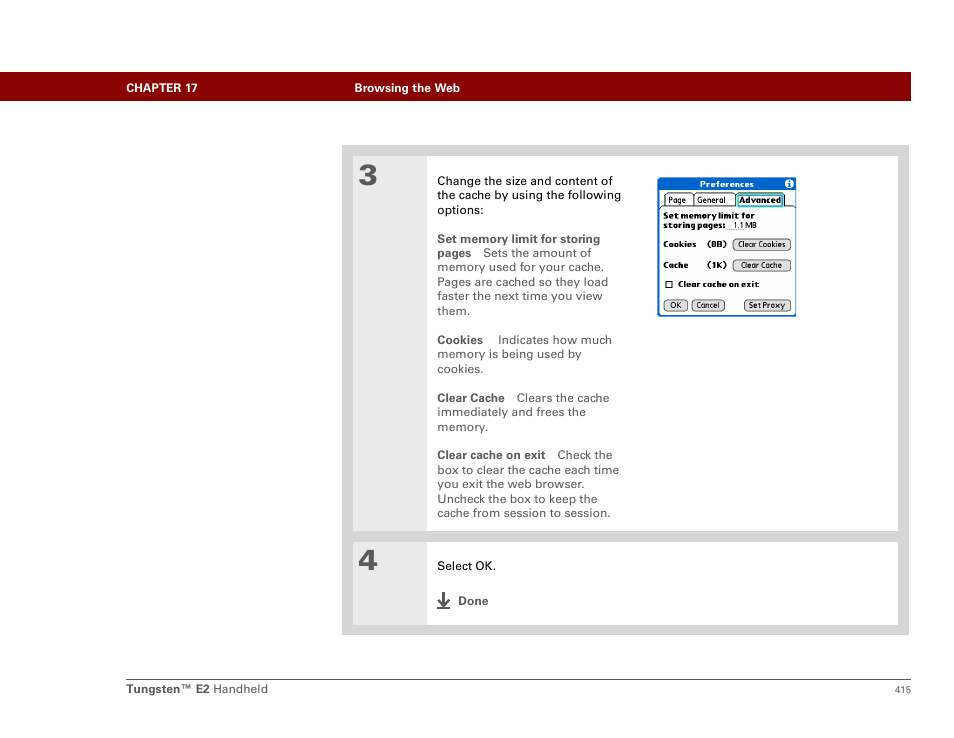The image size is (954, 738).
Task: Click the CHAPTER 17 header text
Action: (x=162, y=88)
